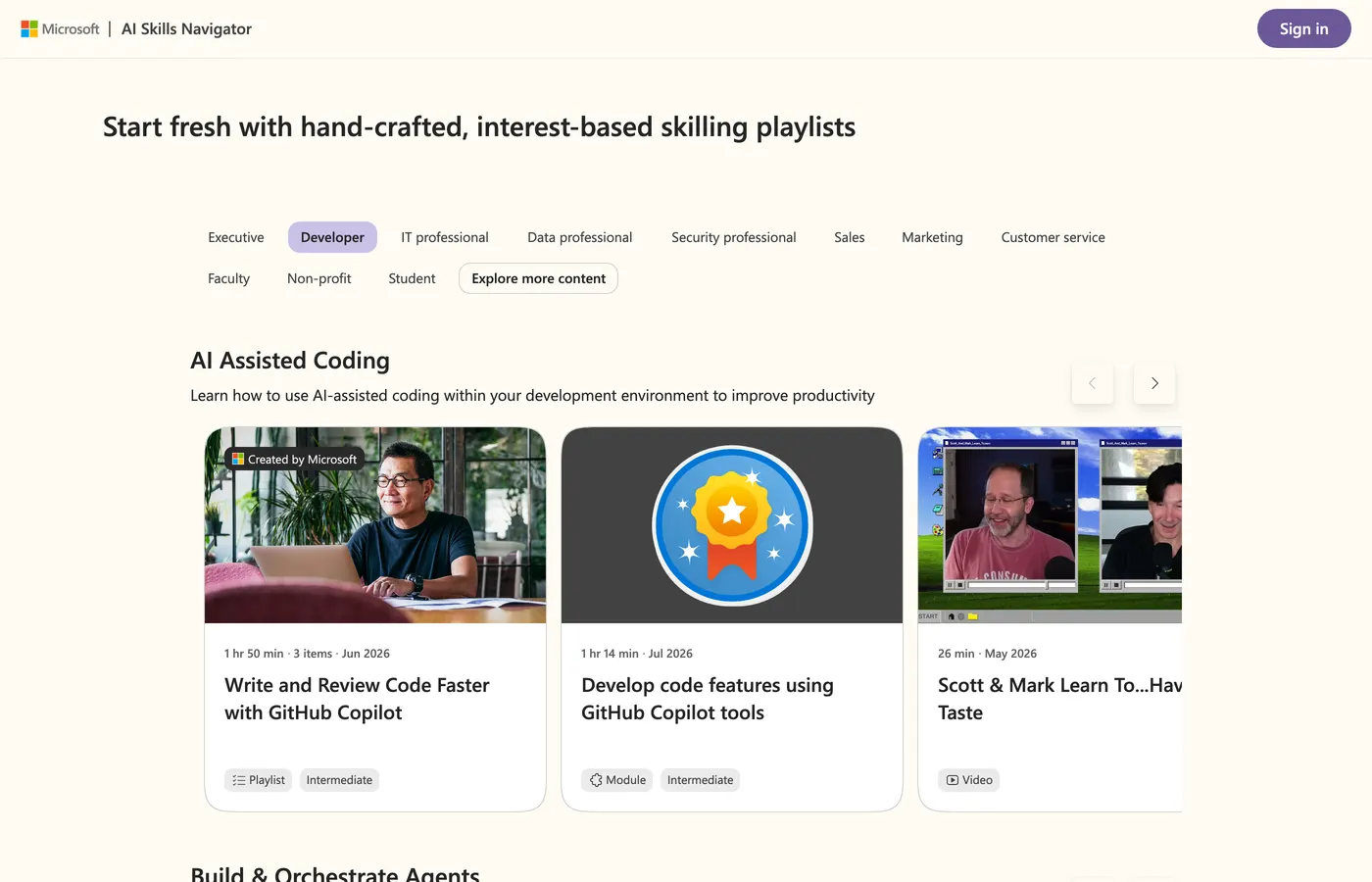Click the Module puzzle icon tag

click(617, 780)
